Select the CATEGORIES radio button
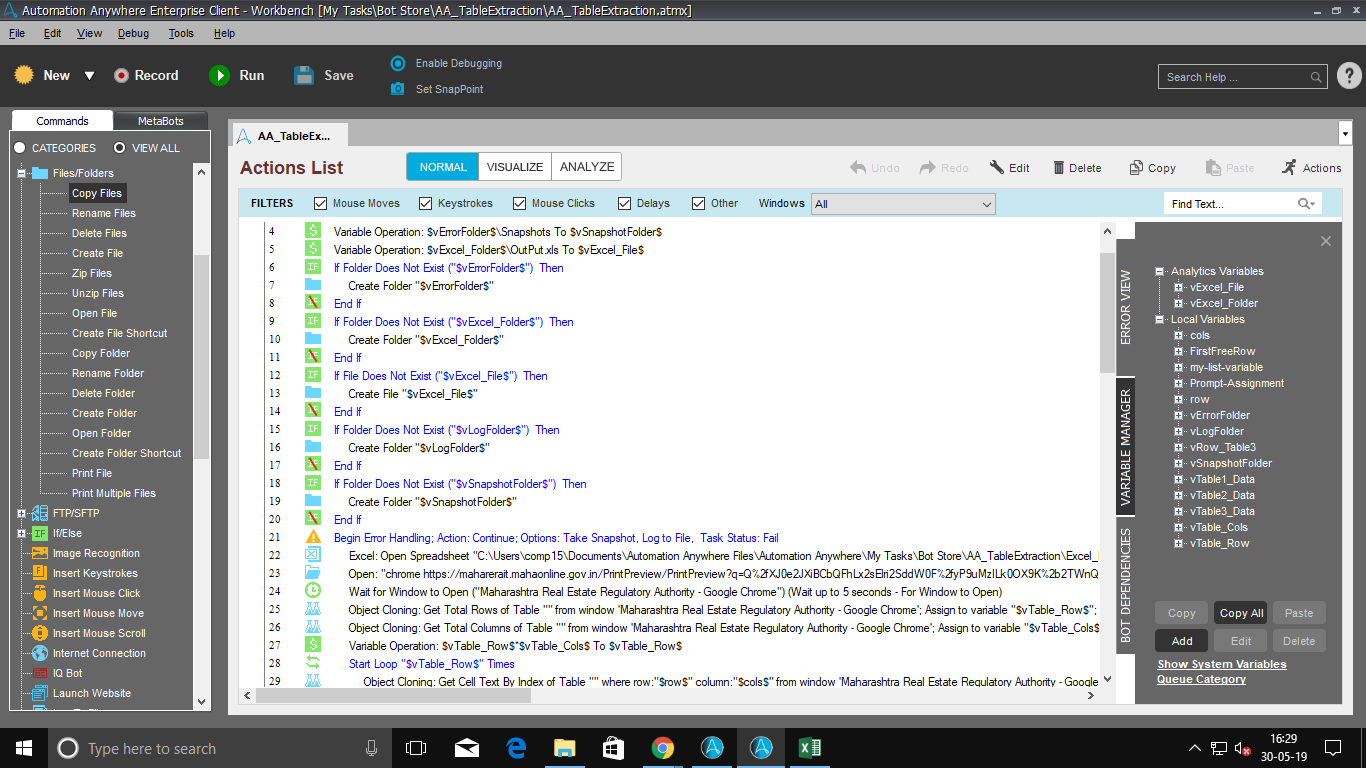This screenshot has height=768, width=1366. [19, 148]
